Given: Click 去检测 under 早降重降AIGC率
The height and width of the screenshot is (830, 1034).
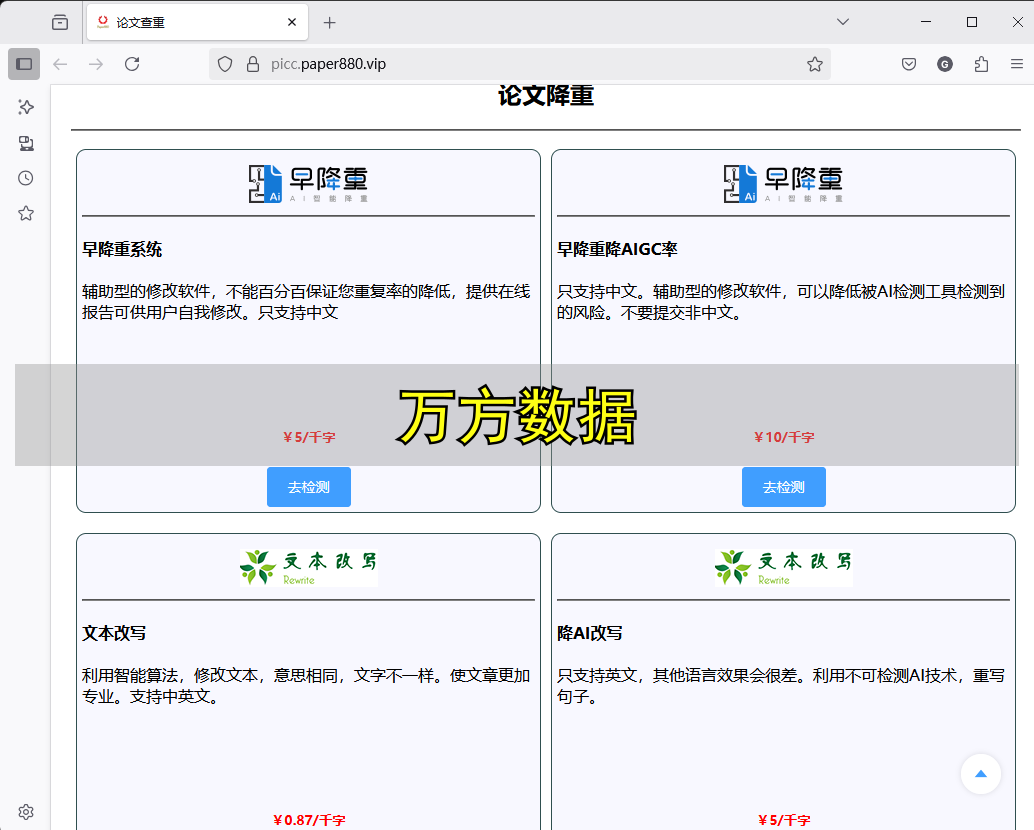Looking at the screenshot, I should pyautogui.click(x=783, y=487).
